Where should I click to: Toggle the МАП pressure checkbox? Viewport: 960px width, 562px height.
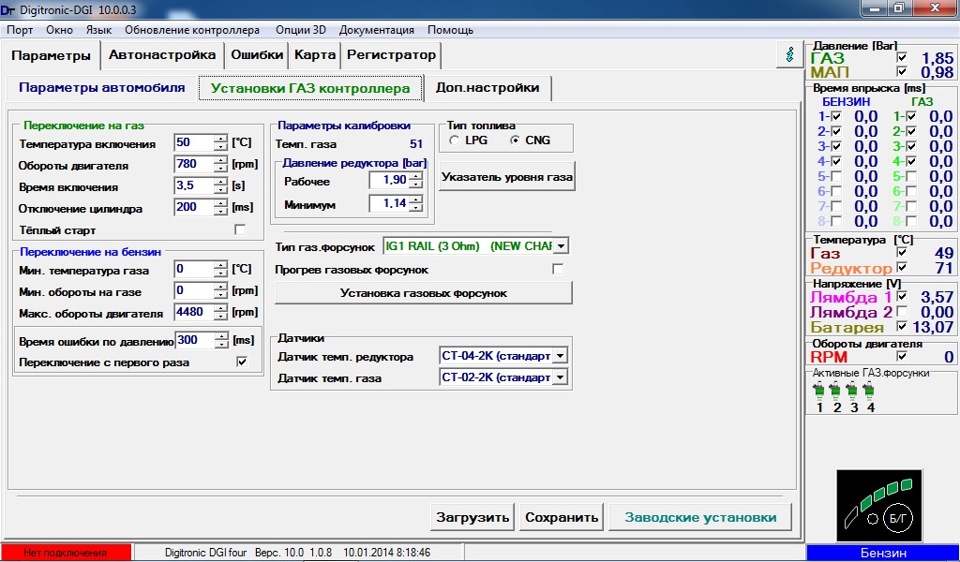pyautogui.click(x=901, y=72)
